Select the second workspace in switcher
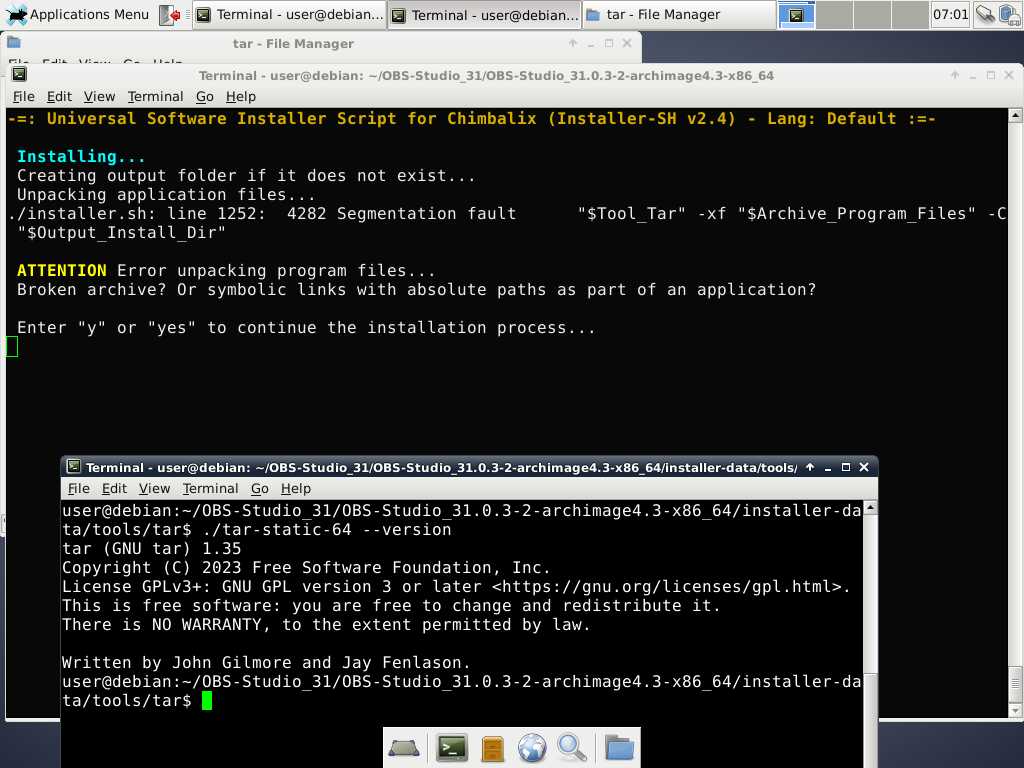The height and width of the screenshot is (768, 1024). [834, 15]
